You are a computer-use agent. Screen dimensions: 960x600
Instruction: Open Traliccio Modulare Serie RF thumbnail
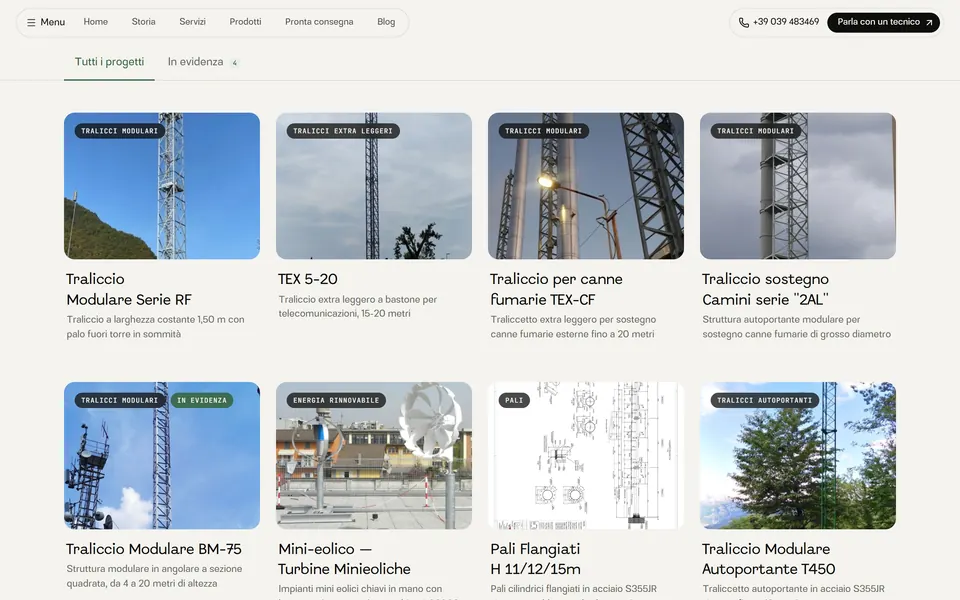click(162, 186)
